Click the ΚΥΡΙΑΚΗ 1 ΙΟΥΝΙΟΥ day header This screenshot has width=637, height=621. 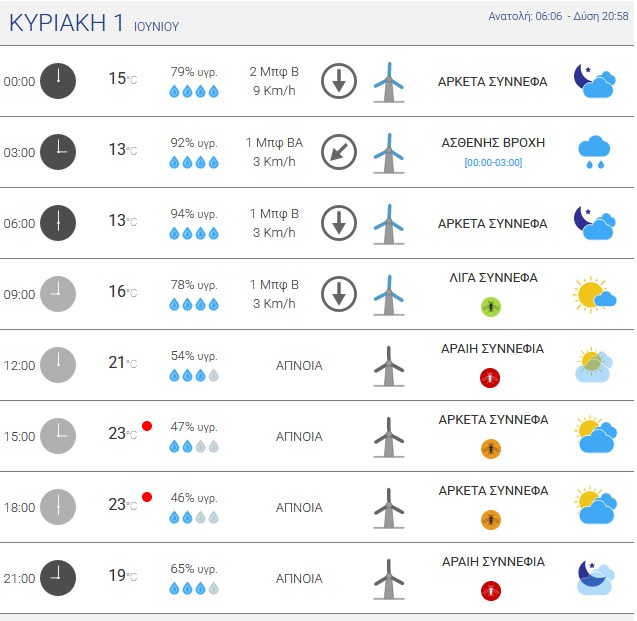point(94,23)
